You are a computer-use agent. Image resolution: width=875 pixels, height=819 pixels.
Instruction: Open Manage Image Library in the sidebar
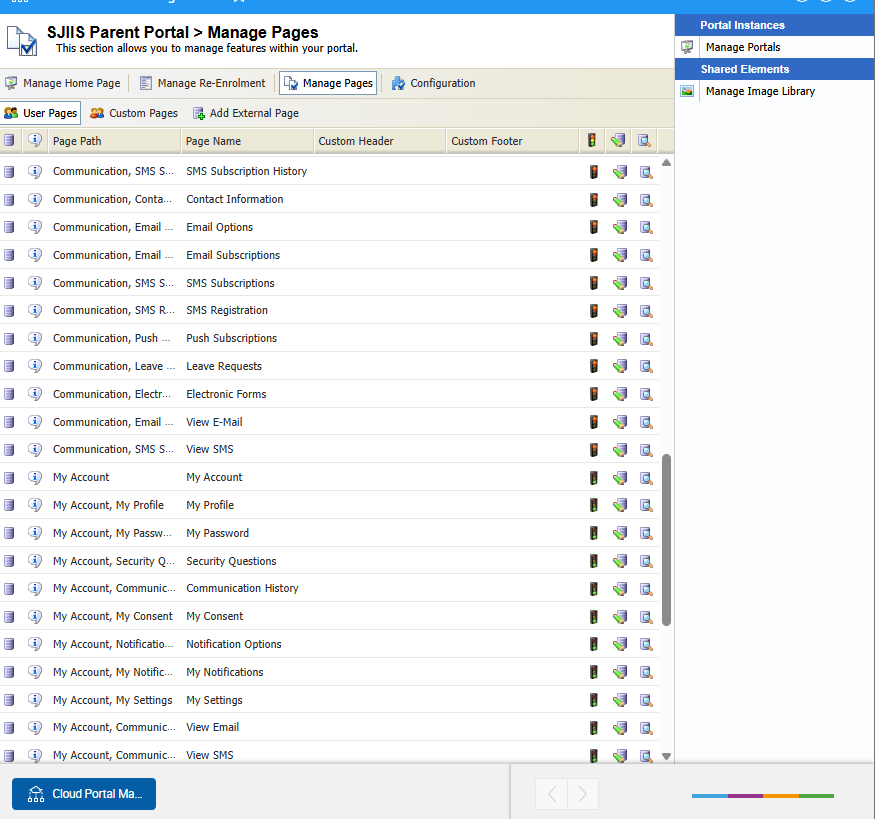pos(759,91)
